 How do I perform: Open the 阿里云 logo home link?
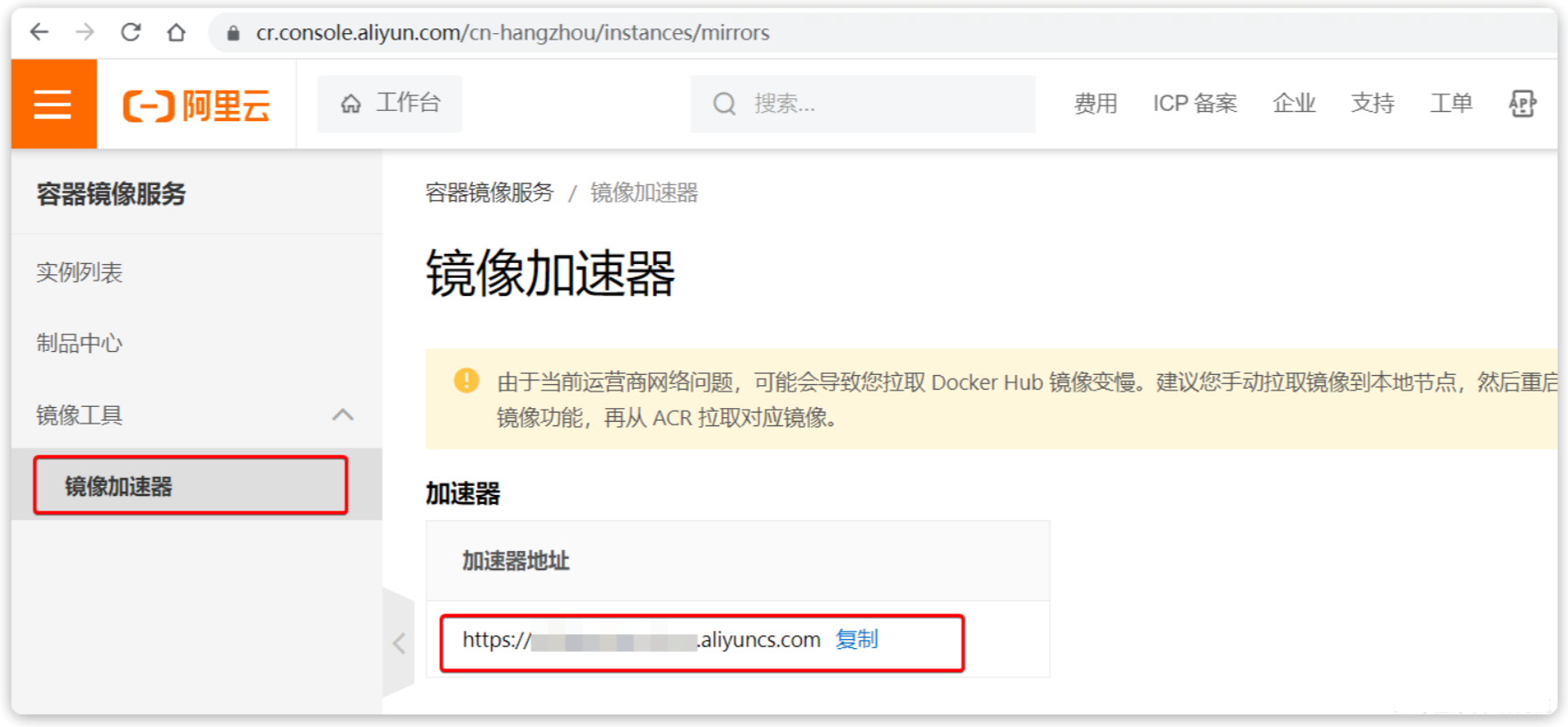pyautogui.click(x=196, y=105)
